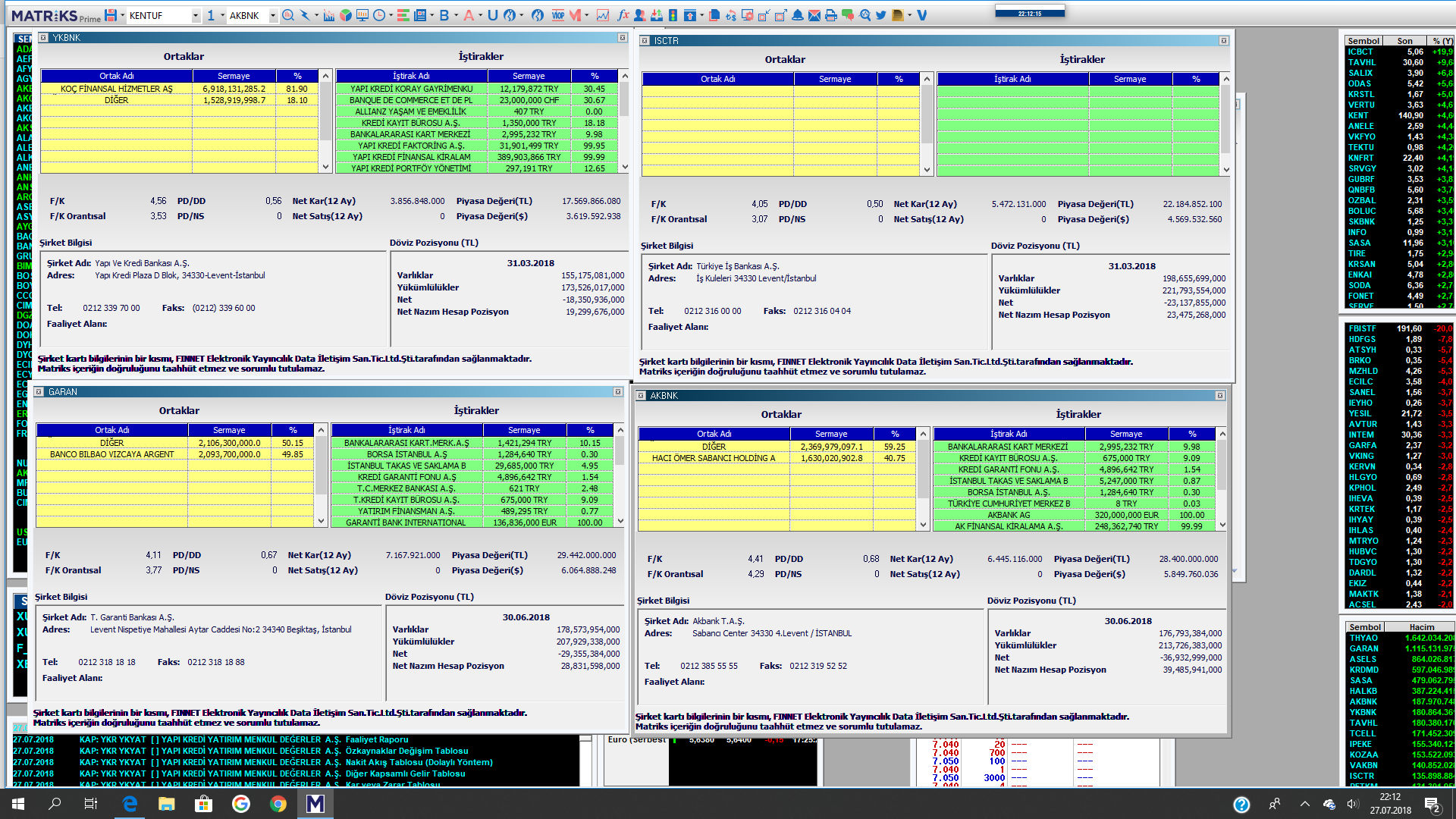Screen dimensions: 1456x819
Task: Click the clock icon in toolbar
Action: pos(379,15)
